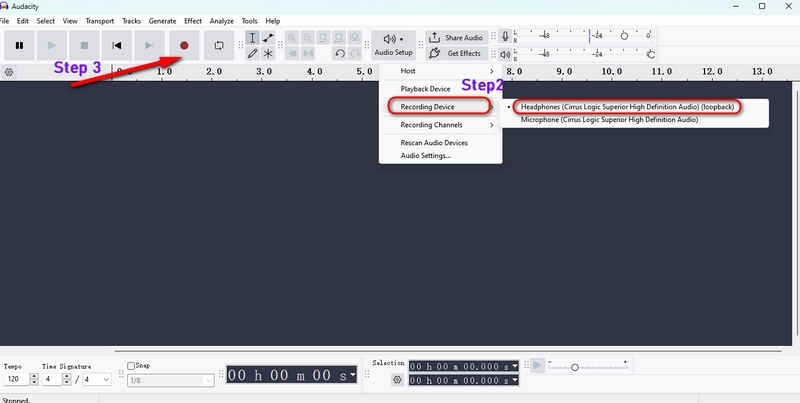The image size is (800, 403).
Task: Open the selection start time format arrow
Action: (x=515, y=366)
